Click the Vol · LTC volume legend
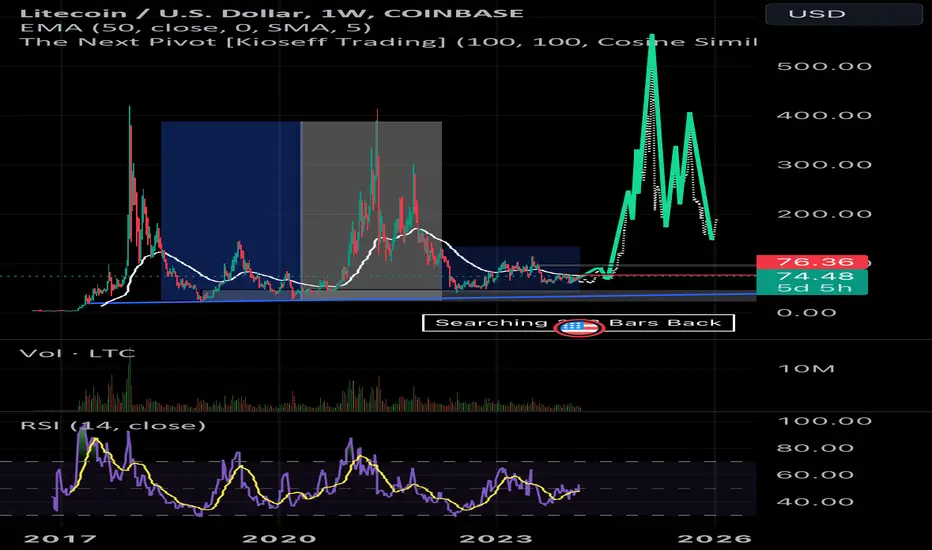This screenshot has width=932, height=550. [x=77, y=353]
